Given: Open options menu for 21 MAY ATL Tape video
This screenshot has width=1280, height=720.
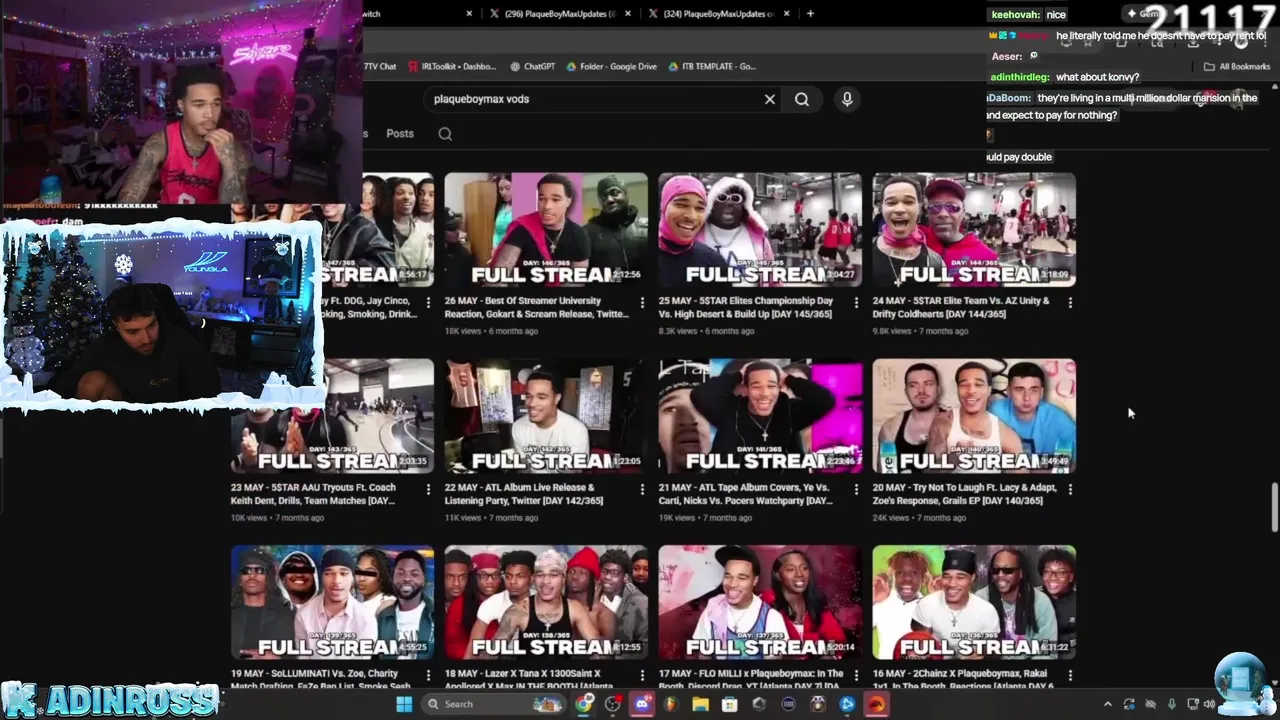Looking at the screenshot, I should tap(857, 489).
